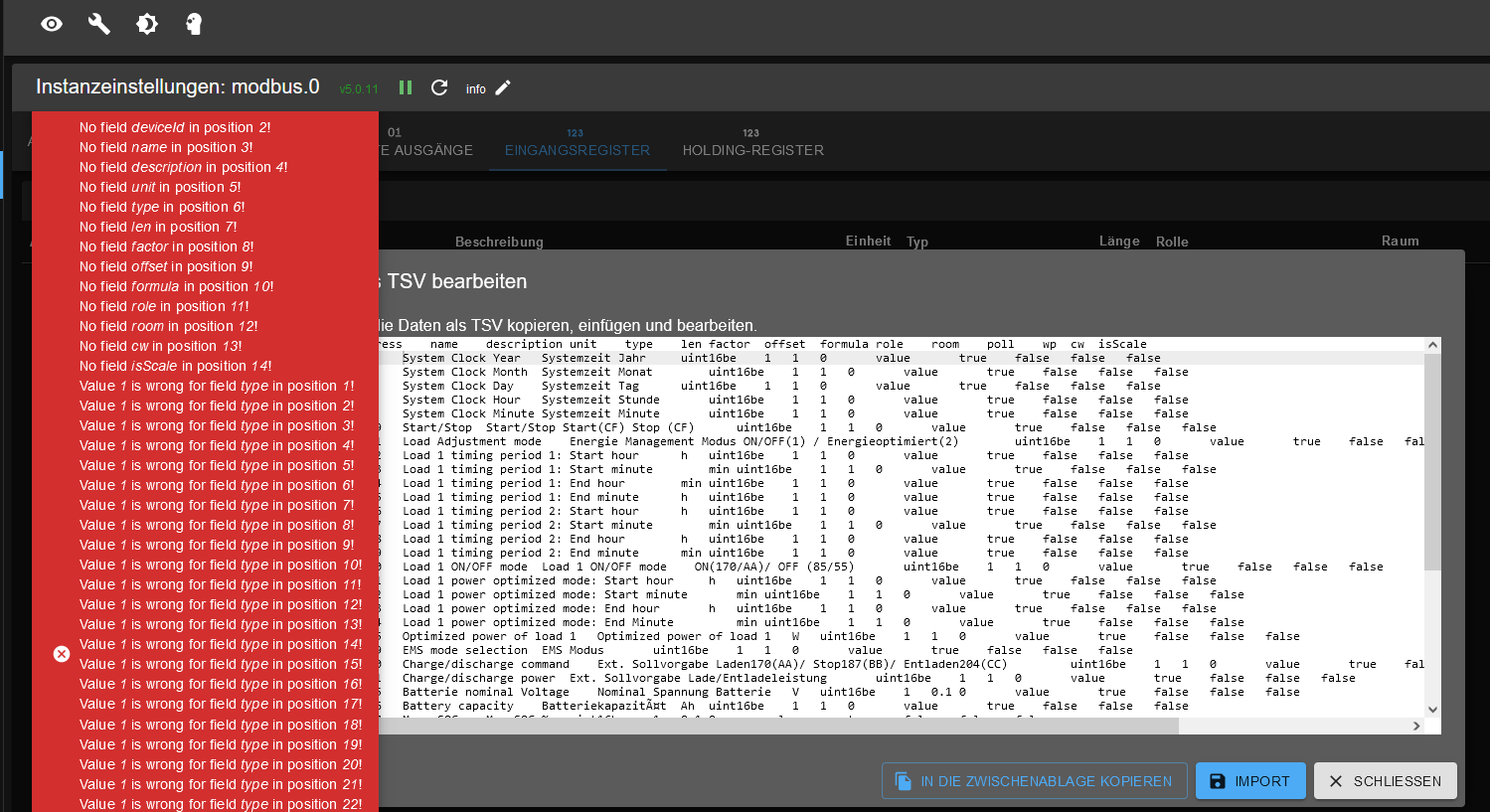The image size is (1490, 812).
Task: Click 'No field isScale in position 14' error
Action: pyautogui.click(x=176, y=366)
